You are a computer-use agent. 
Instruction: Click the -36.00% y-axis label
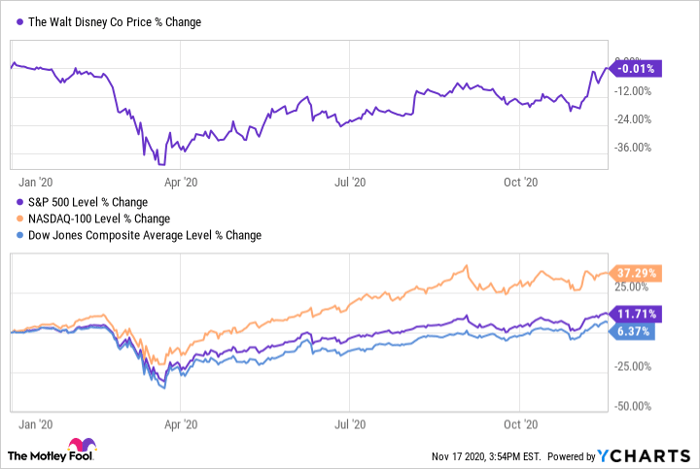click(638, 148)
